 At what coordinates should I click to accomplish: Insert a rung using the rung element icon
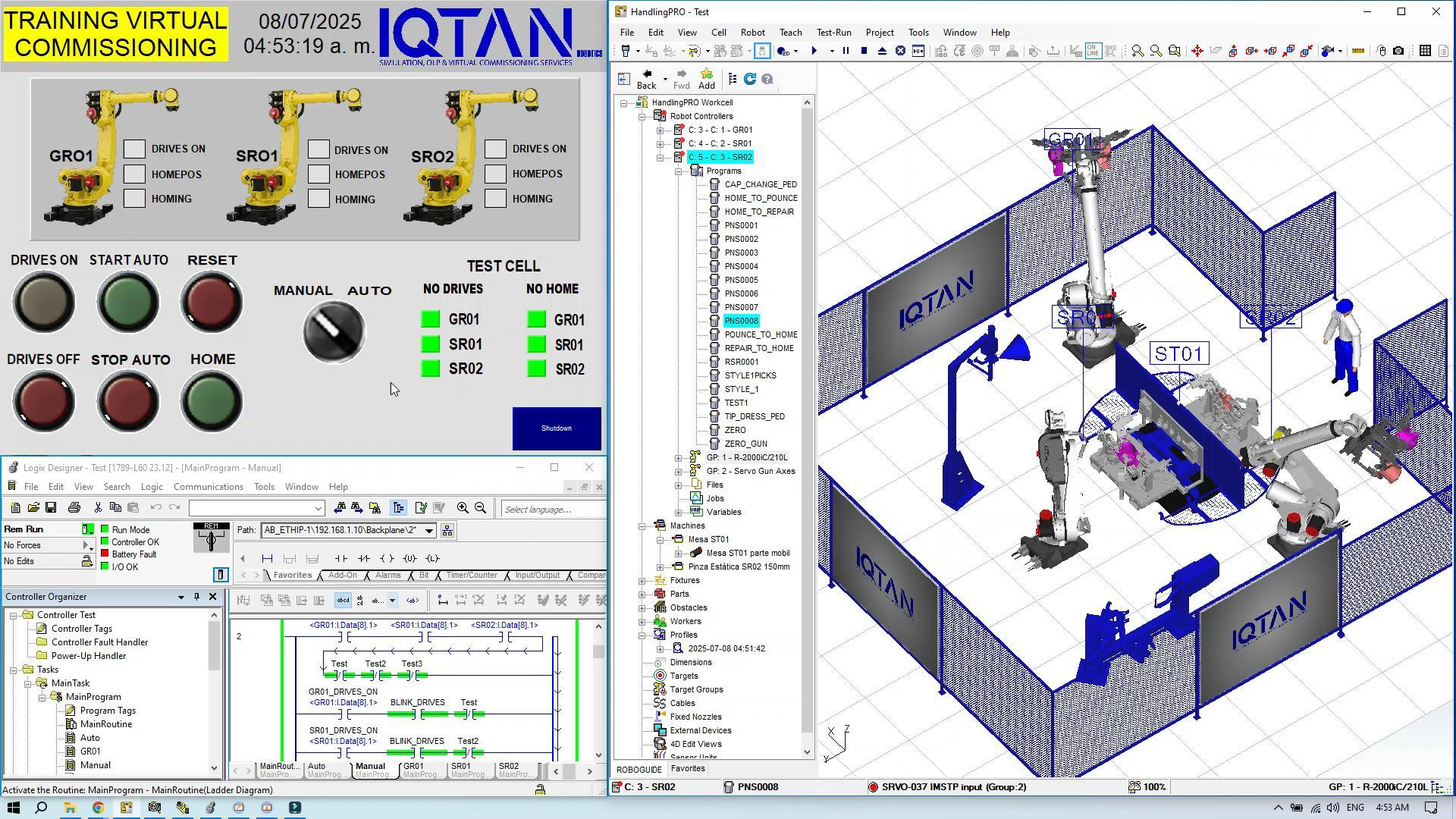267,558
